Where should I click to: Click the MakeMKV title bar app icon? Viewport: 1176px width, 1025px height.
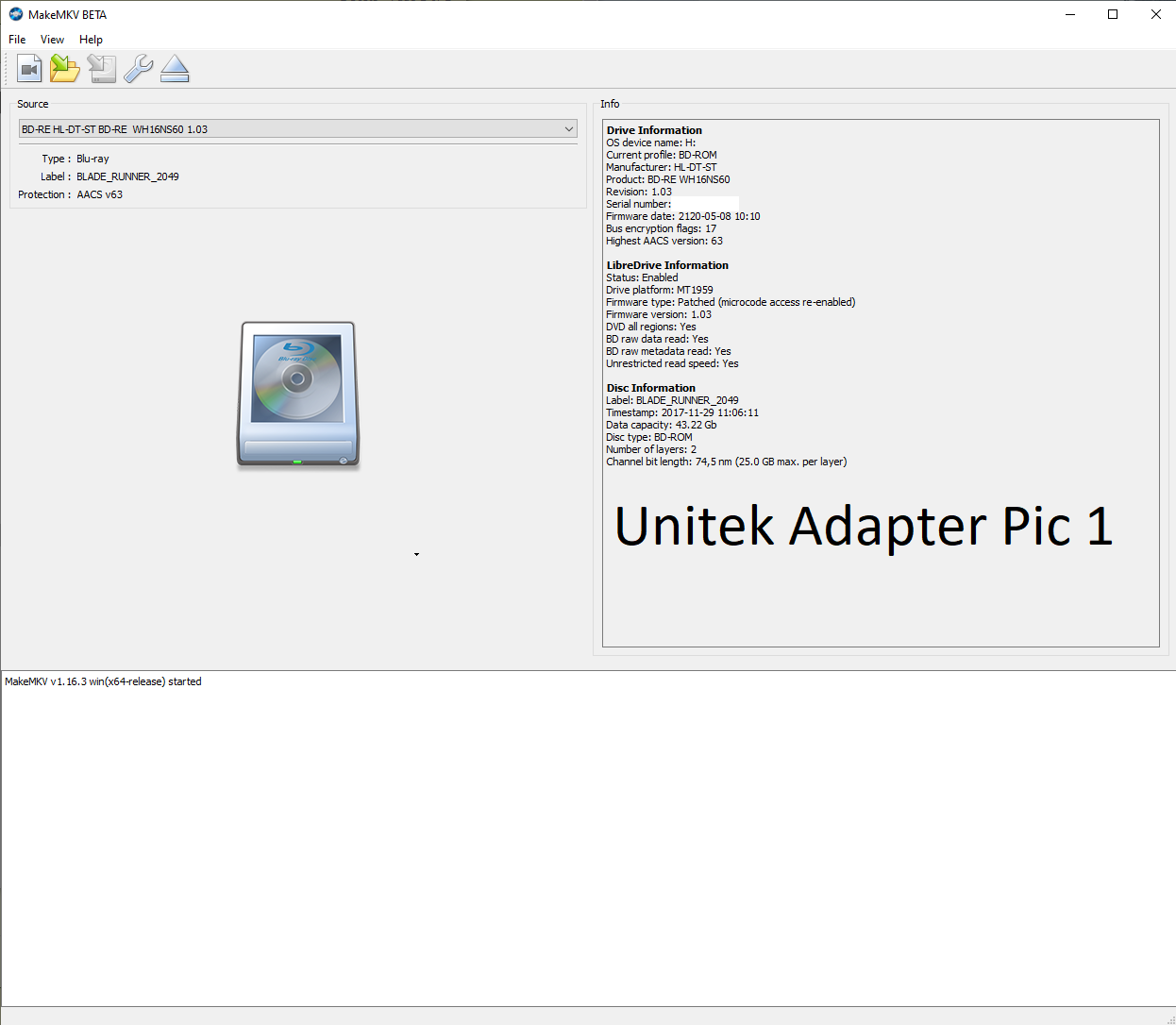coord(16,14)
